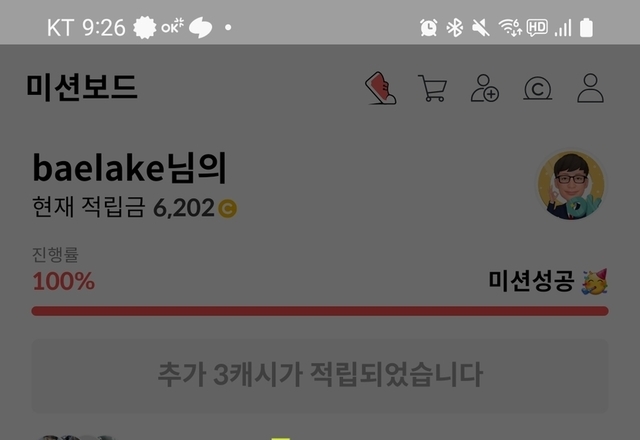
Task: Tap the profile avatar picture
Action: click(571, 186)
